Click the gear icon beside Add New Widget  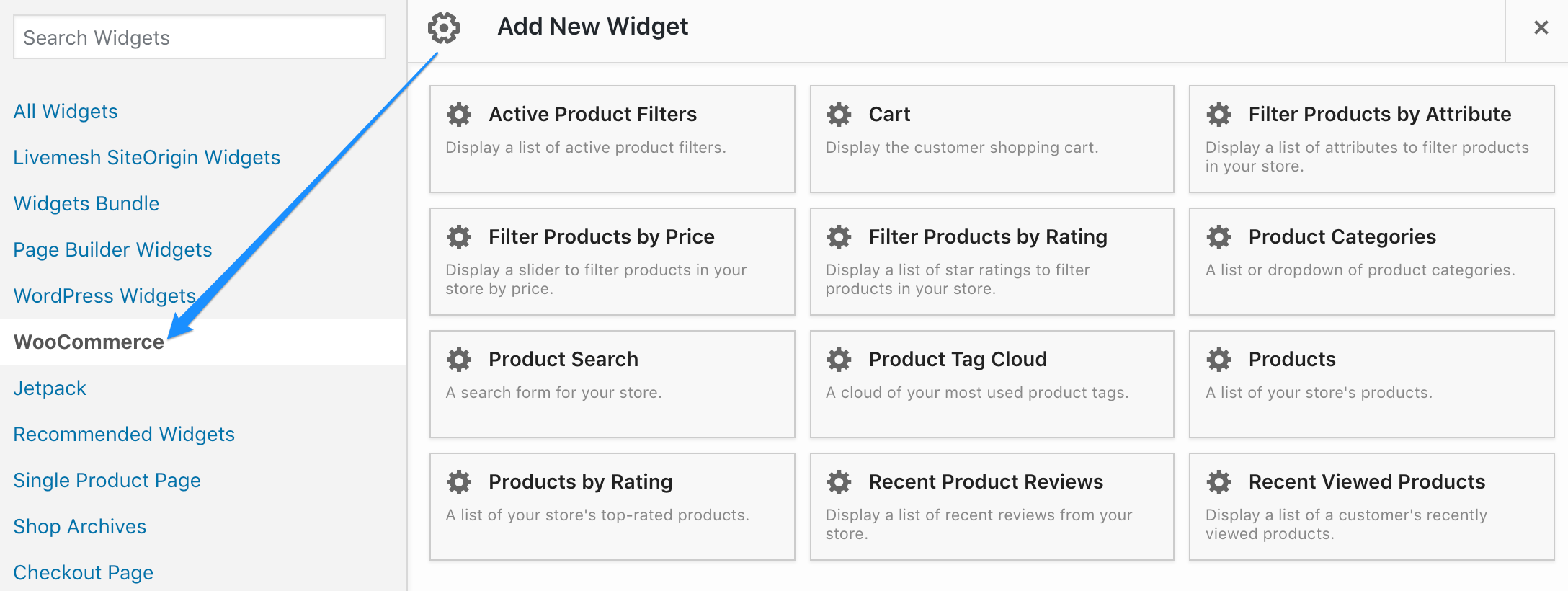coord(444,28)
